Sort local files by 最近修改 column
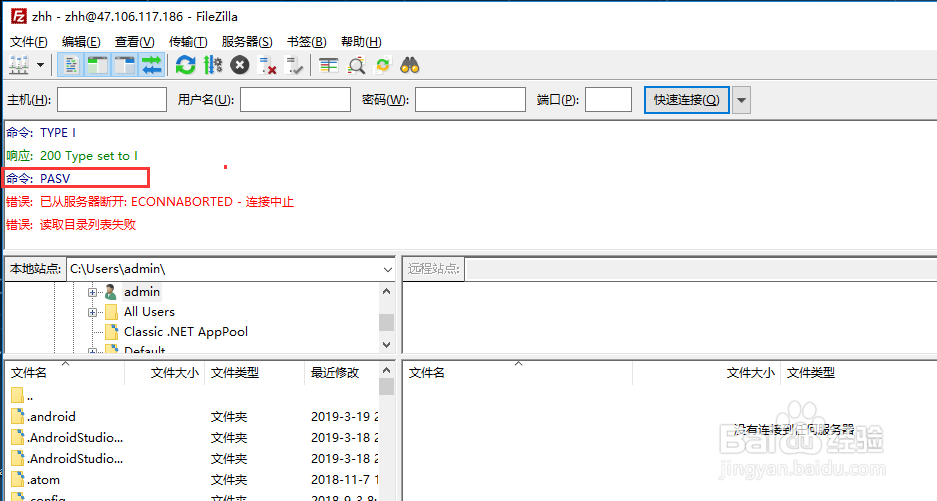The height and width of the screenshot is (501, 937). tap(342, 372)
